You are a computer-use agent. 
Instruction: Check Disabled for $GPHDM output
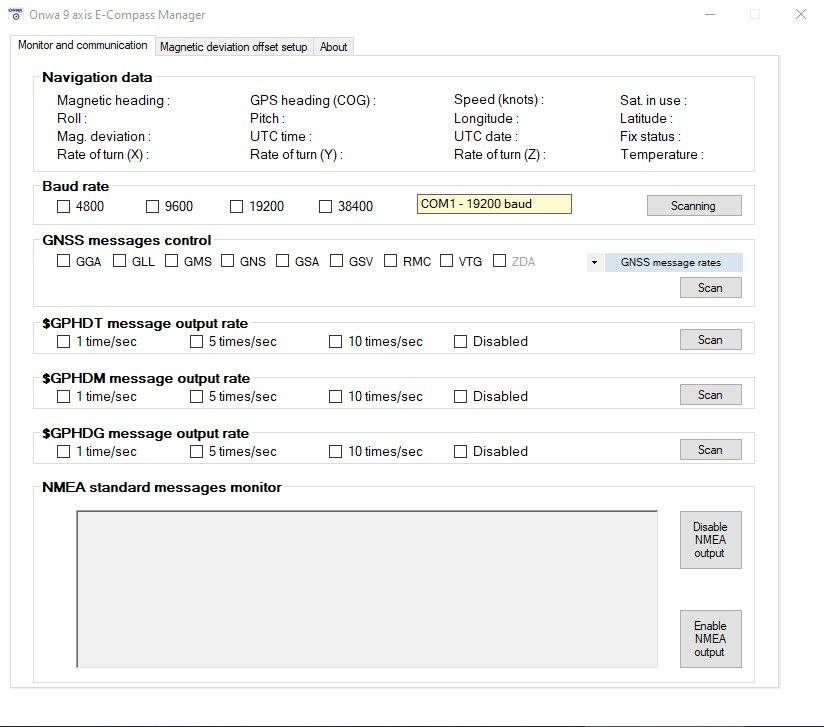click(x=460, y=396)
